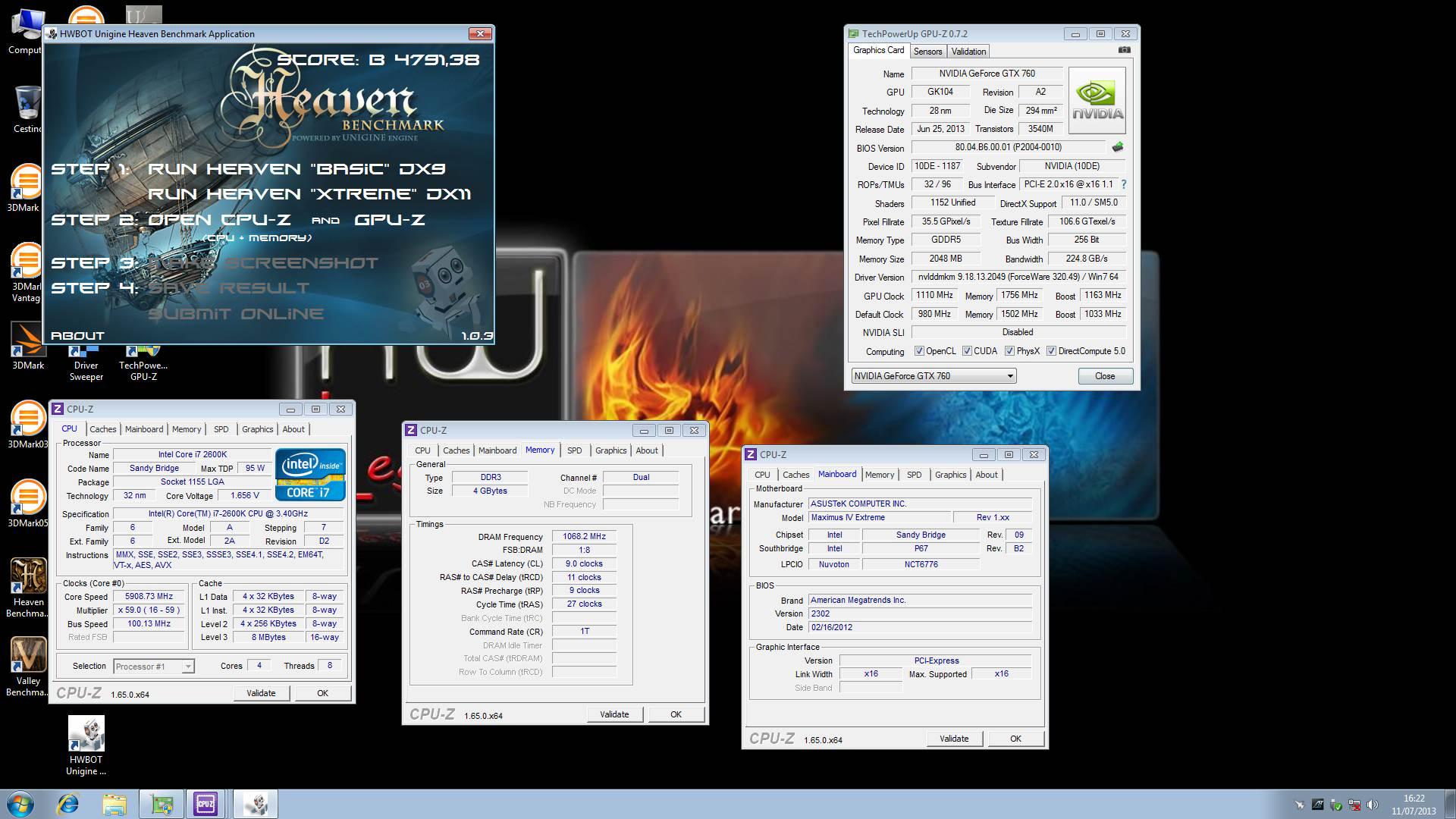This screenshot has height=819, width=1456.
Task: Click the GPU Name field NVIDIA GeForce GTX 760
Action: point(987,74)
